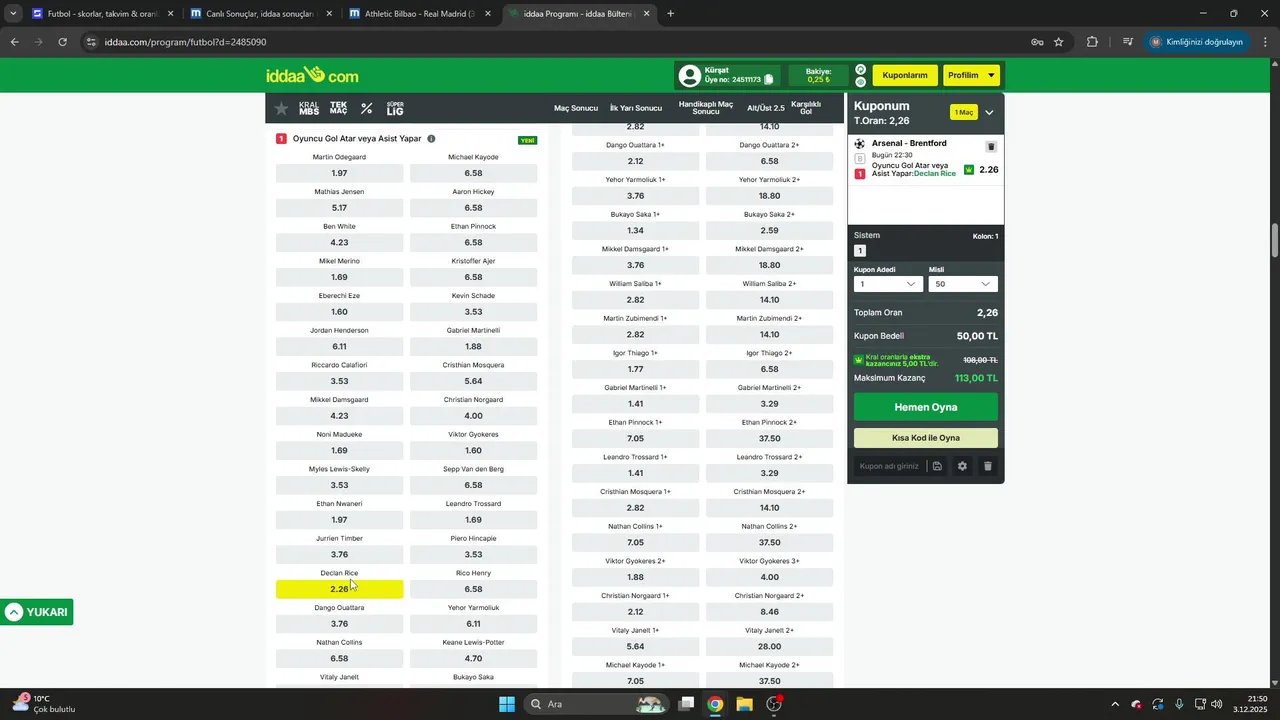This screenshot has width=1280, height=720.
Task: Click the weather widget showing 10°C
Action: (x=44, y=704)
